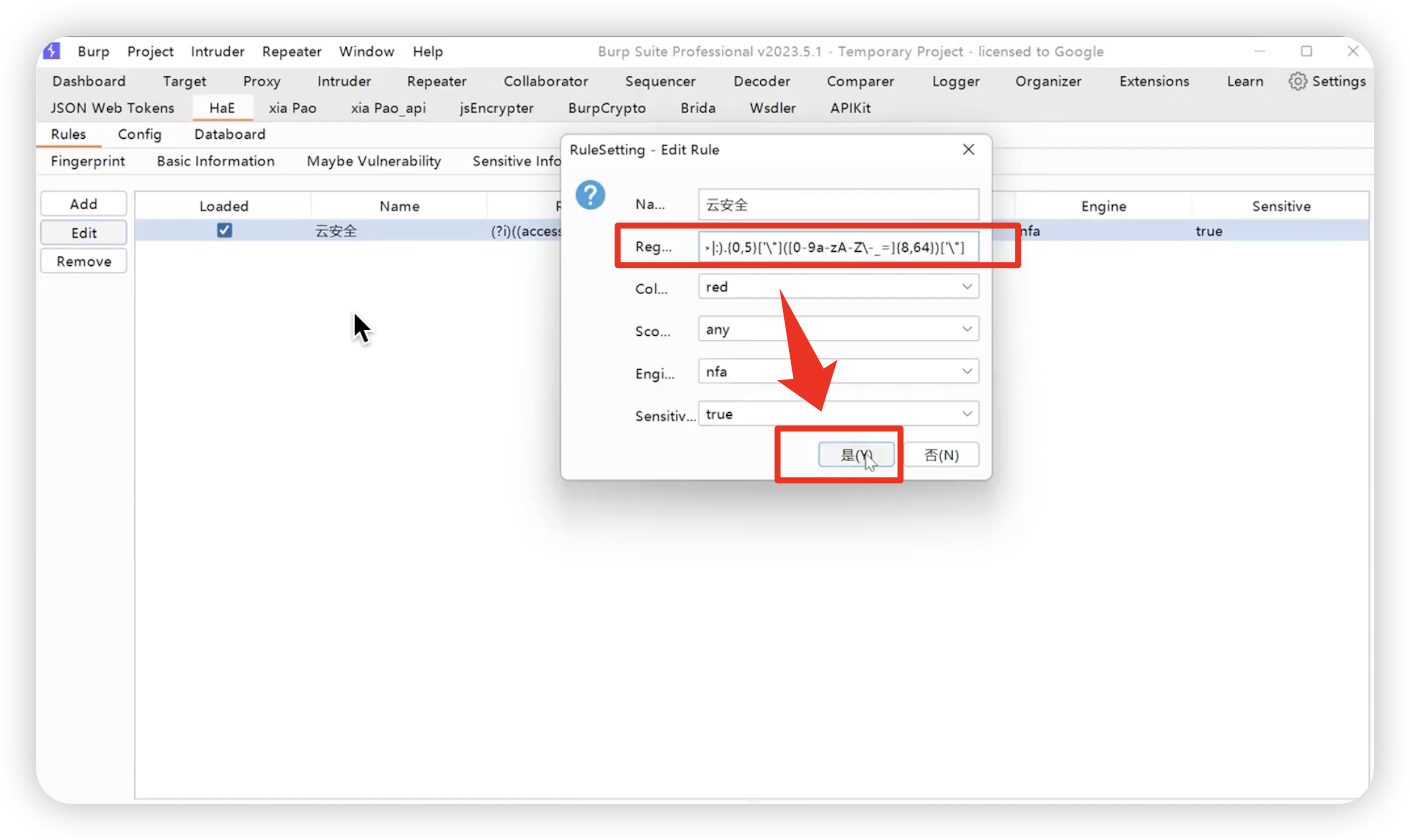Screen dimensions: 1410x840
Task: Open the Project menu
Action: pos(150,51)
